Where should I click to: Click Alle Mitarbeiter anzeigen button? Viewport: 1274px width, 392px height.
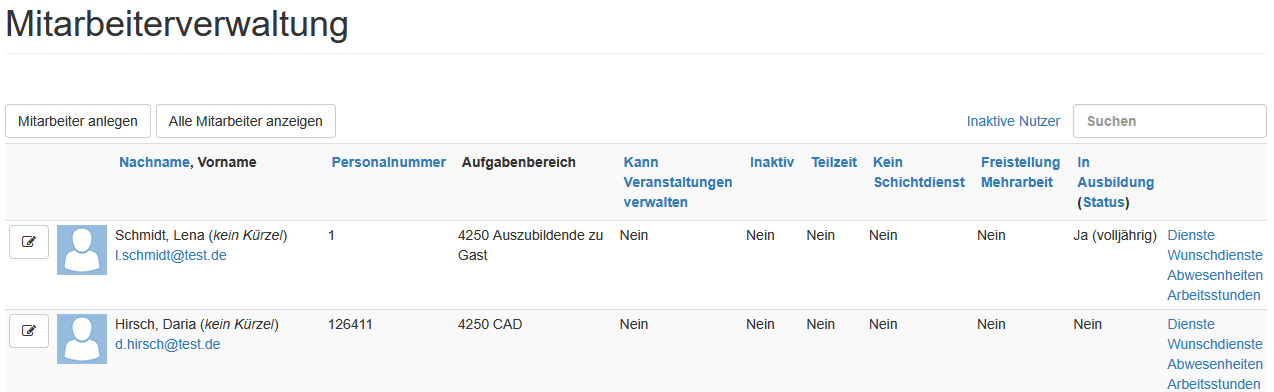tap(246, 121)
